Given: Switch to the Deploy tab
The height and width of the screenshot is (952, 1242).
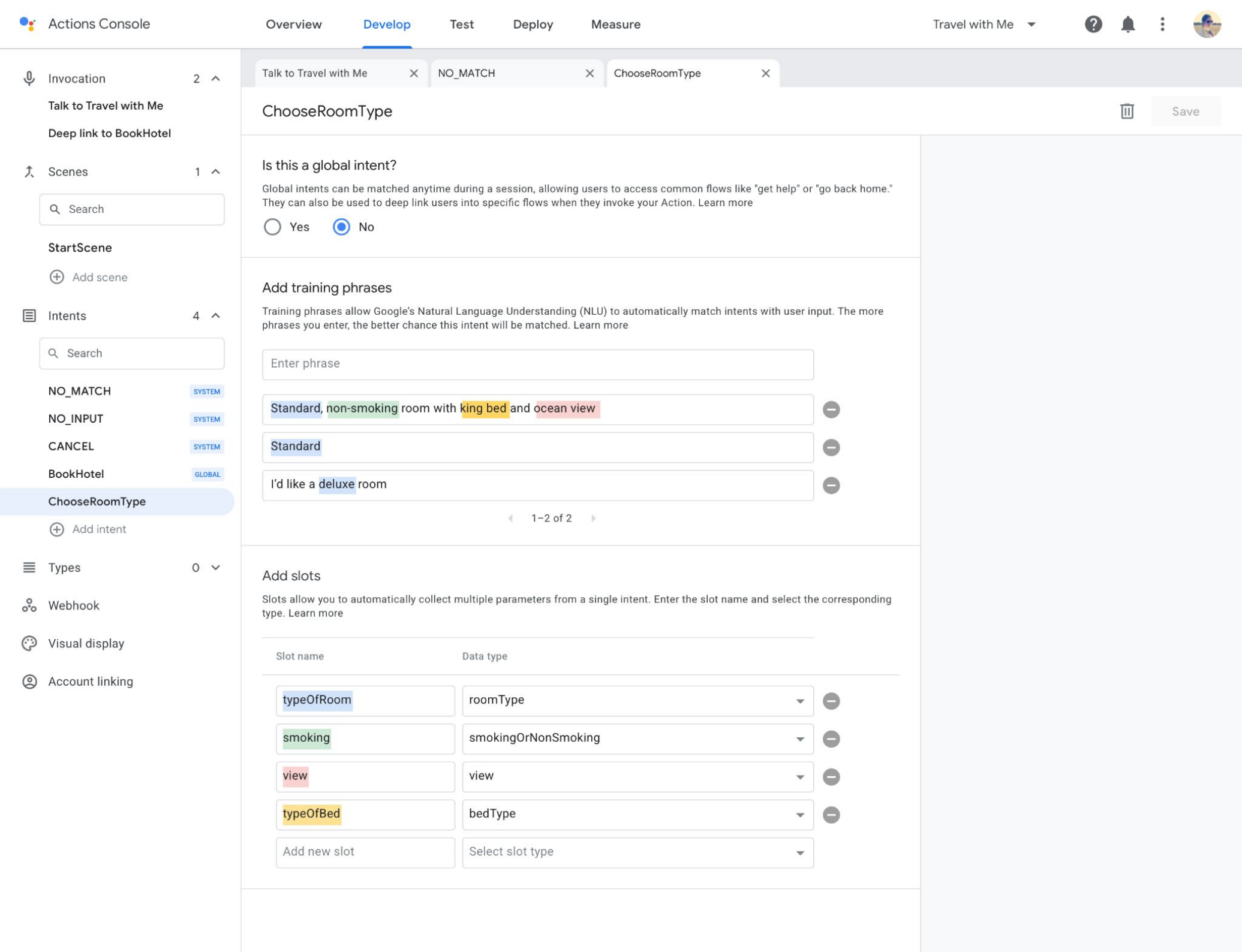Looking at the screenshot, I should click(x=533, y=24).
